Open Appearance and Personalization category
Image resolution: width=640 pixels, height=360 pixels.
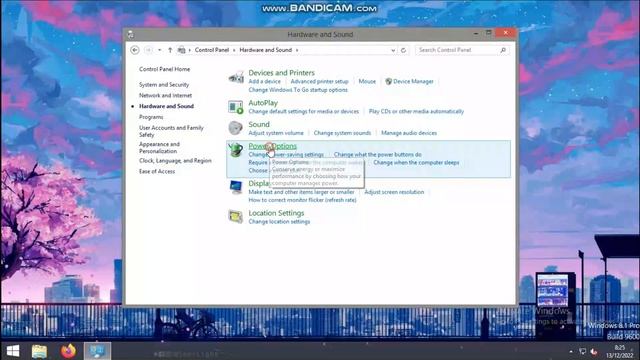[x=159, y=147]
